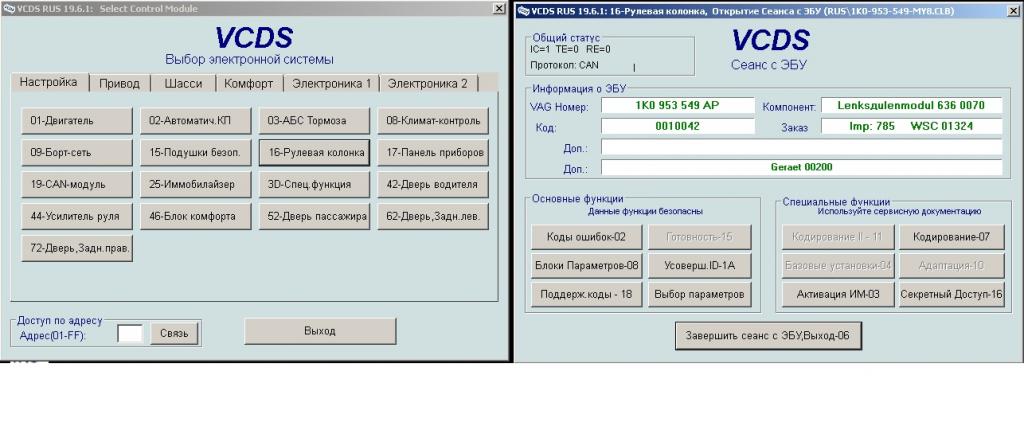
Task: Open Блоки Параметров-08
Action: [x=586, y=265]
